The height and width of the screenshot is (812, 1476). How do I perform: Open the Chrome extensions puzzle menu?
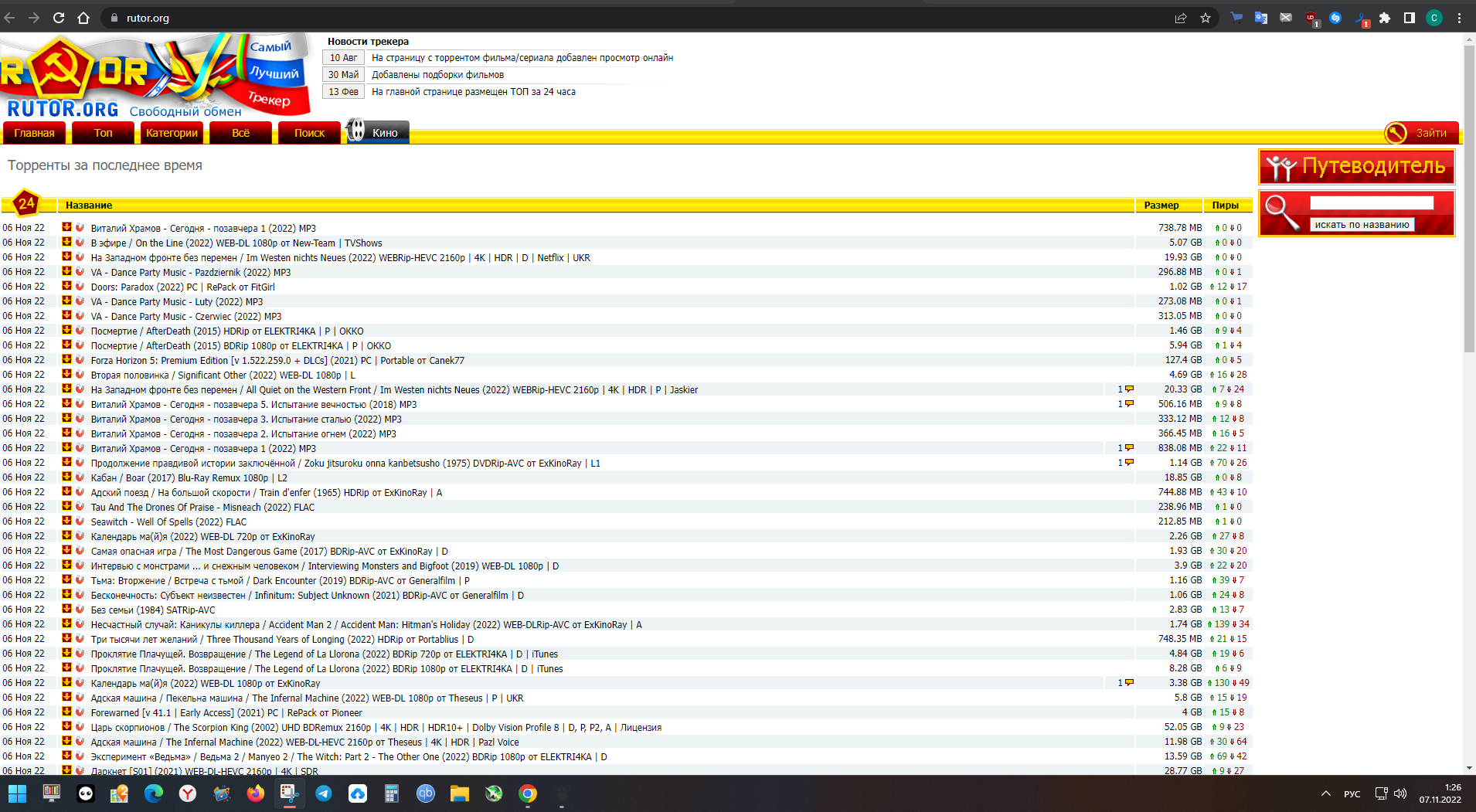1385,18
